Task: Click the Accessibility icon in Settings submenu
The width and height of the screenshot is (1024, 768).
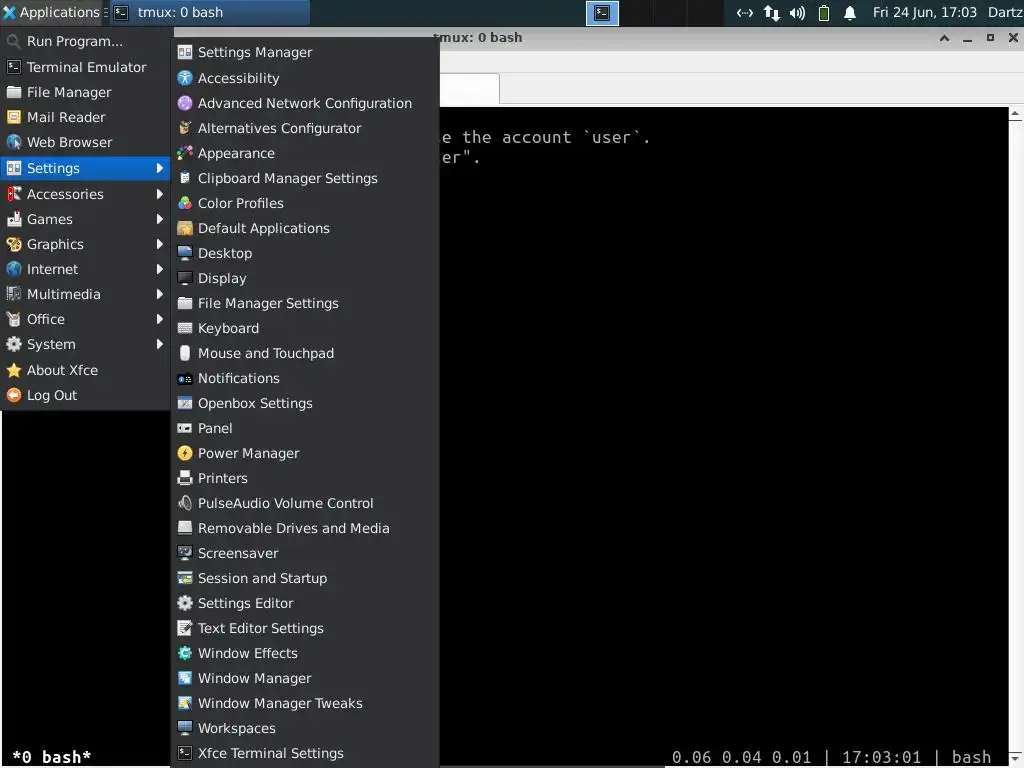Action: [185, 78]
